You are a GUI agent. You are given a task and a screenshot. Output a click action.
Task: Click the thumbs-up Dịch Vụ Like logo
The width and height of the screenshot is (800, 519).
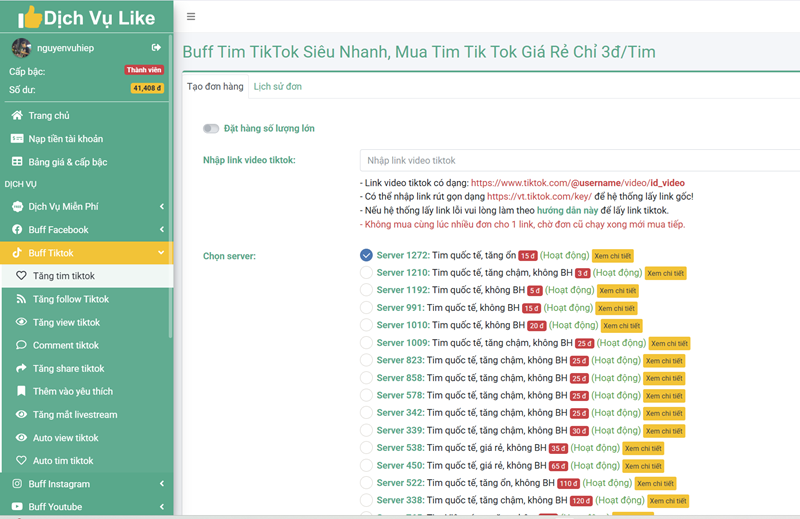pos(87,17)
